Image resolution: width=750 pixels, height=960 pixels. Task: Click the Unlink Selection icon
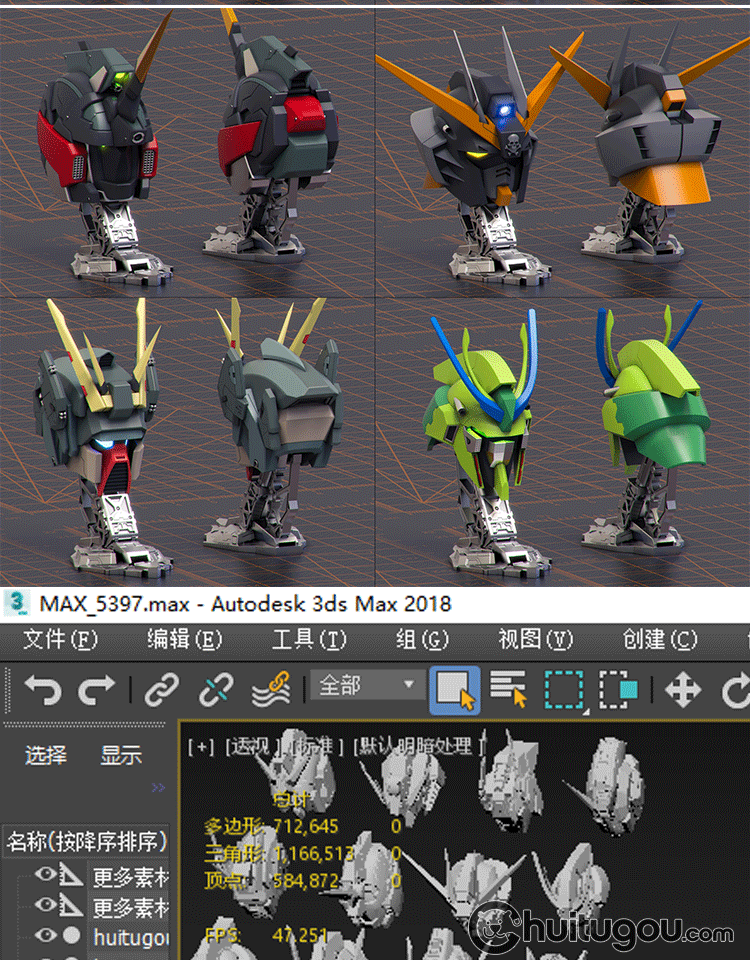pyautogui.click(x=215, y=689)
